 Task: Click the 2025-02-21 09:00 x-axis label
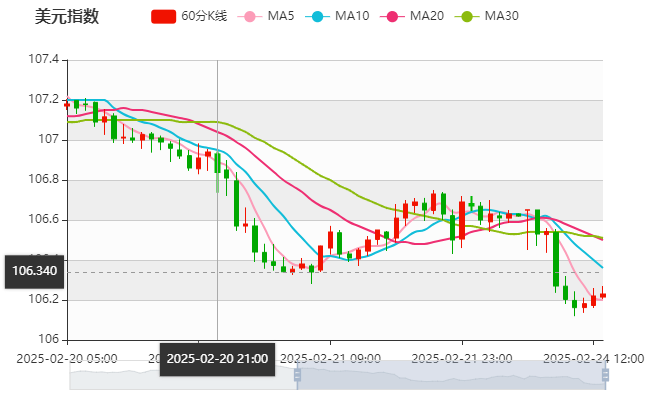pyautogui.click(x=330, y=359)
